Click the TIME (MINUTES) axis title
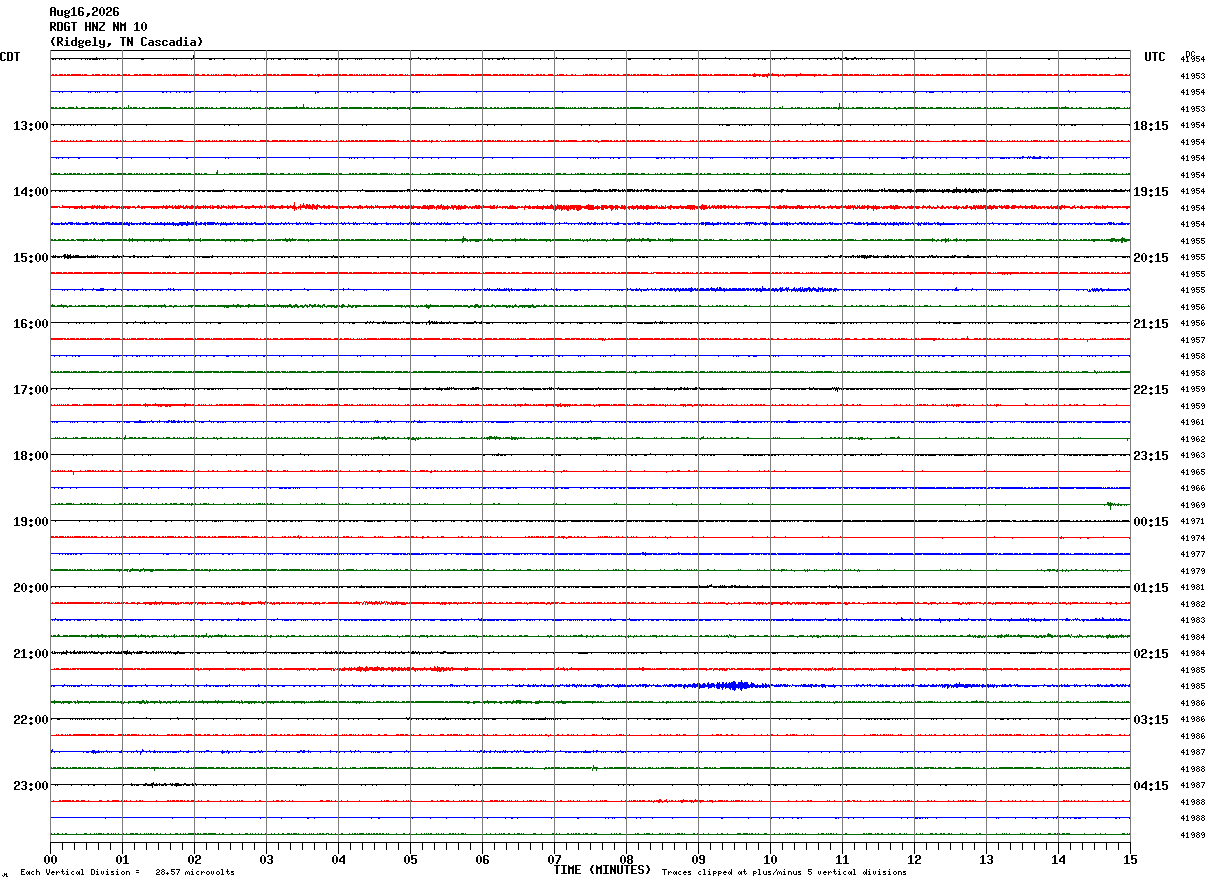 coord(602,870)
